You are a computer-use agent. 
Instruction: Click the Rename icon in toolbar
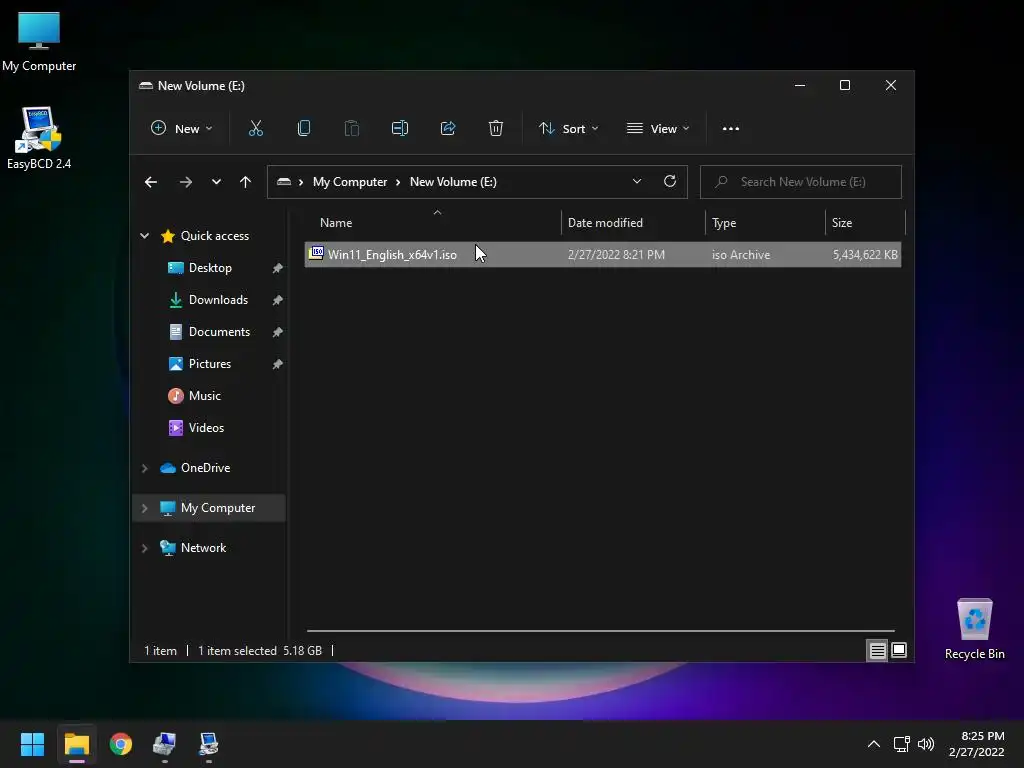400,129
